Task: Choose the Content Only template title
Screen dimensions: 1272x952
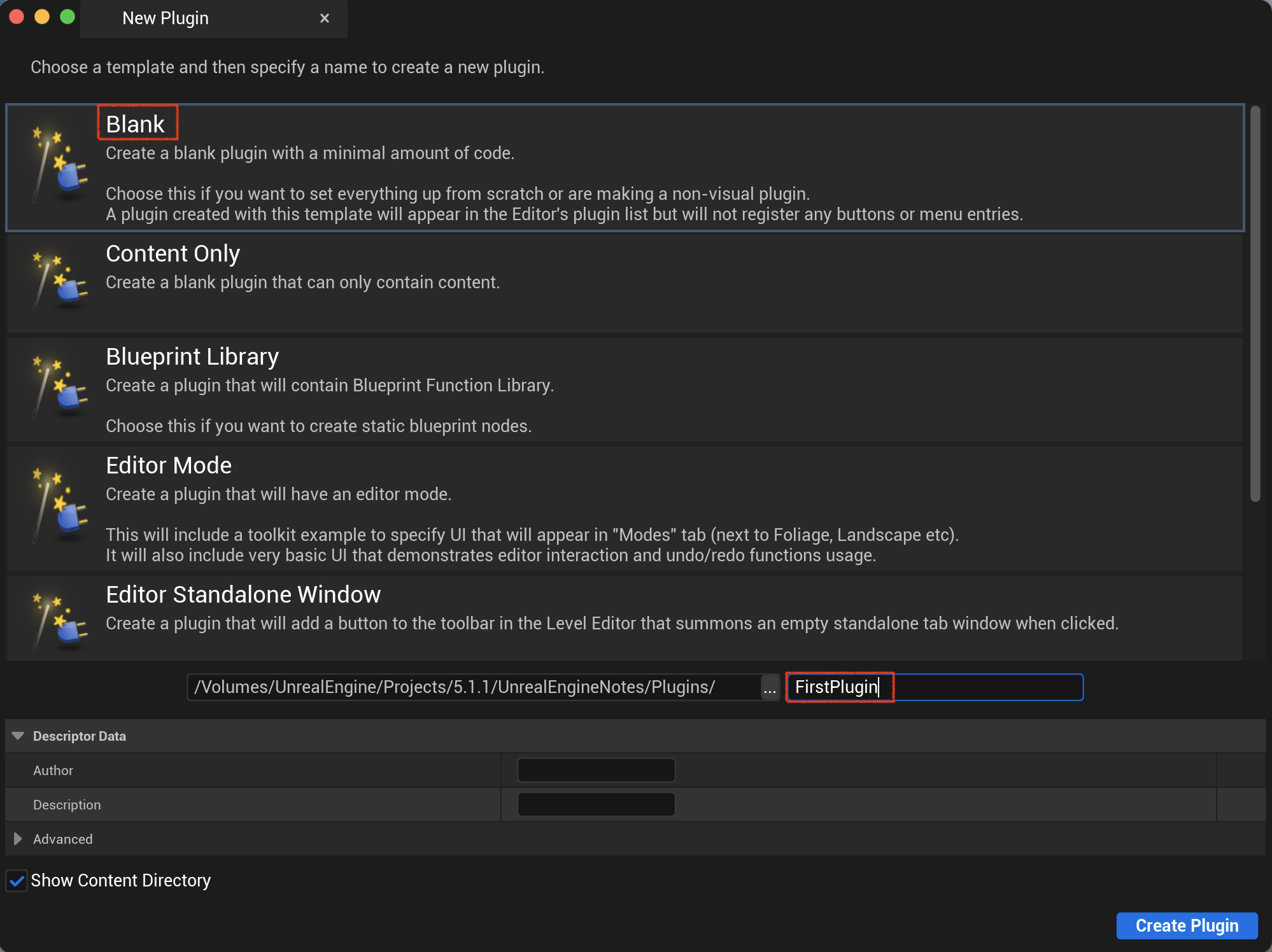Action: 173,253
